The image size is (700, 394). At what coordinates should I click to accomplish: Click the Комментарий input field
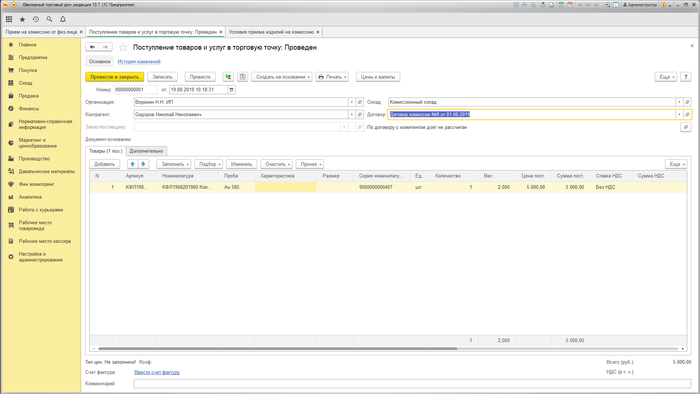tap(412, 383)
